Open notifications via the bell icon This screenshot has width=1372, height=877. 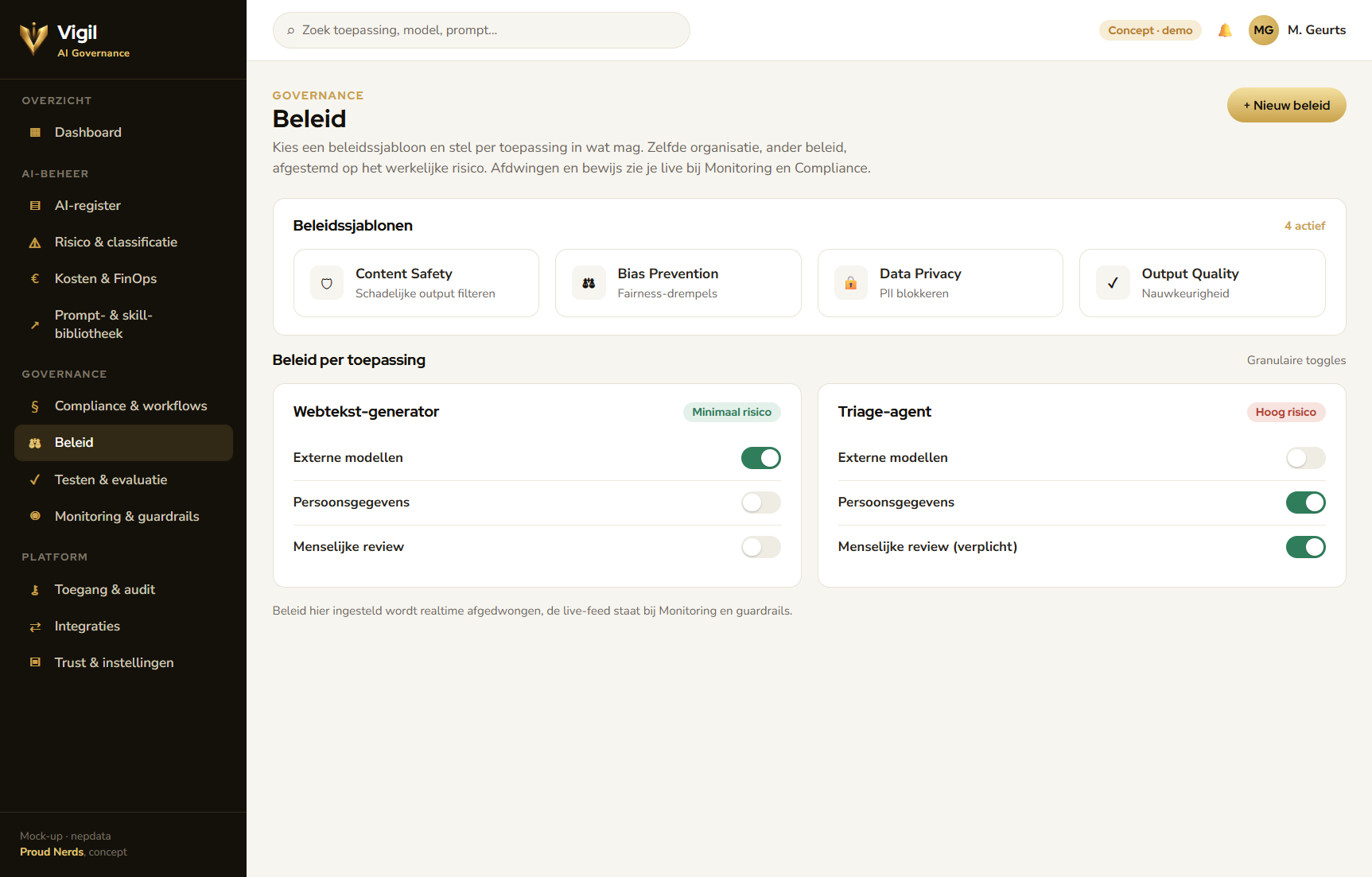[1225, 30]
